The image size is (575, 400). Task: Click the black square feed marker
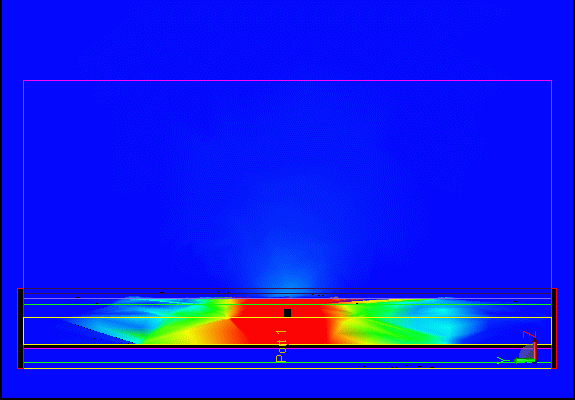pyautogui.click(x=288, y=313)
